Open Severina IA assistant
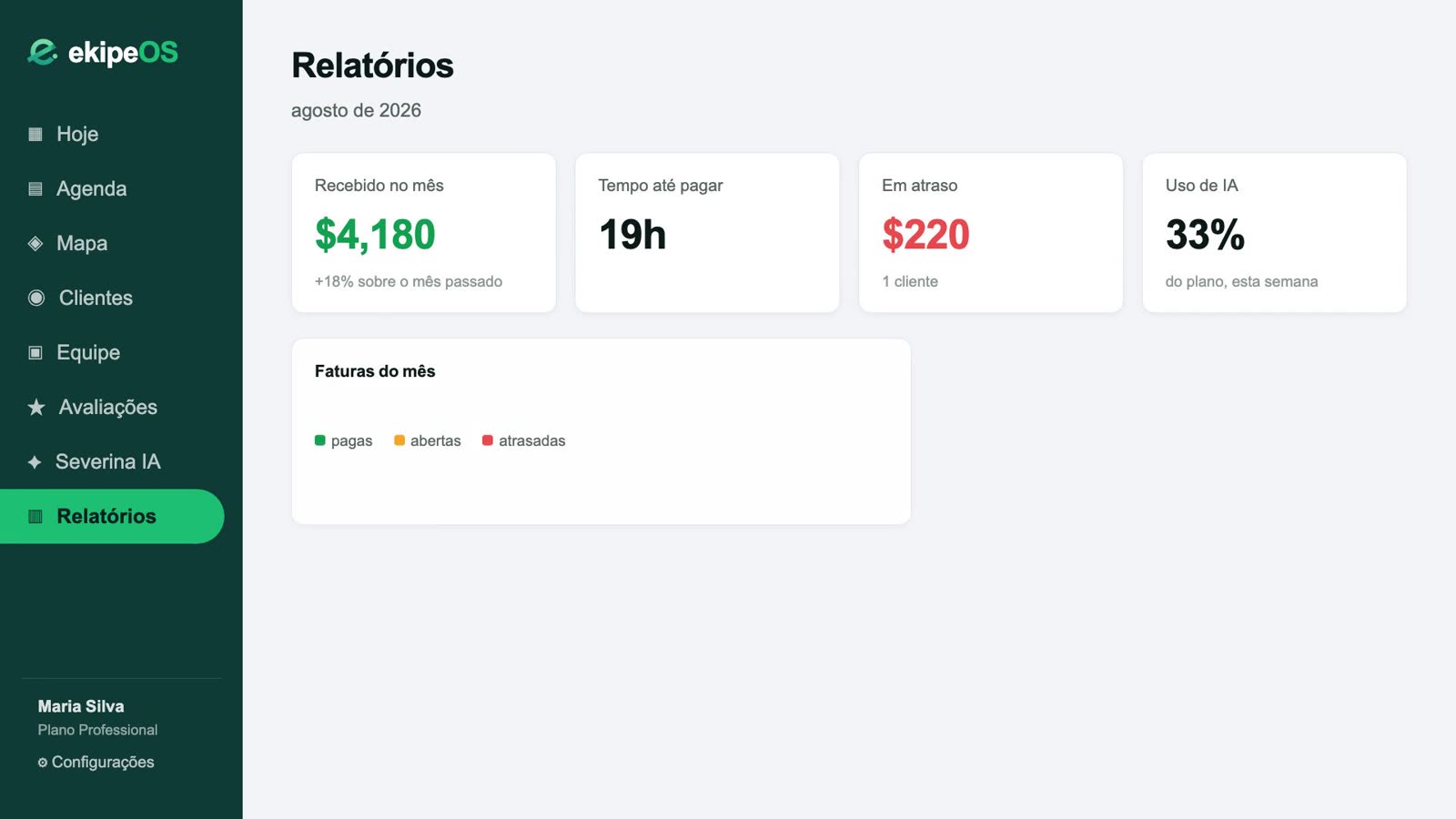1456x819 pixels. tap(112, 461)
